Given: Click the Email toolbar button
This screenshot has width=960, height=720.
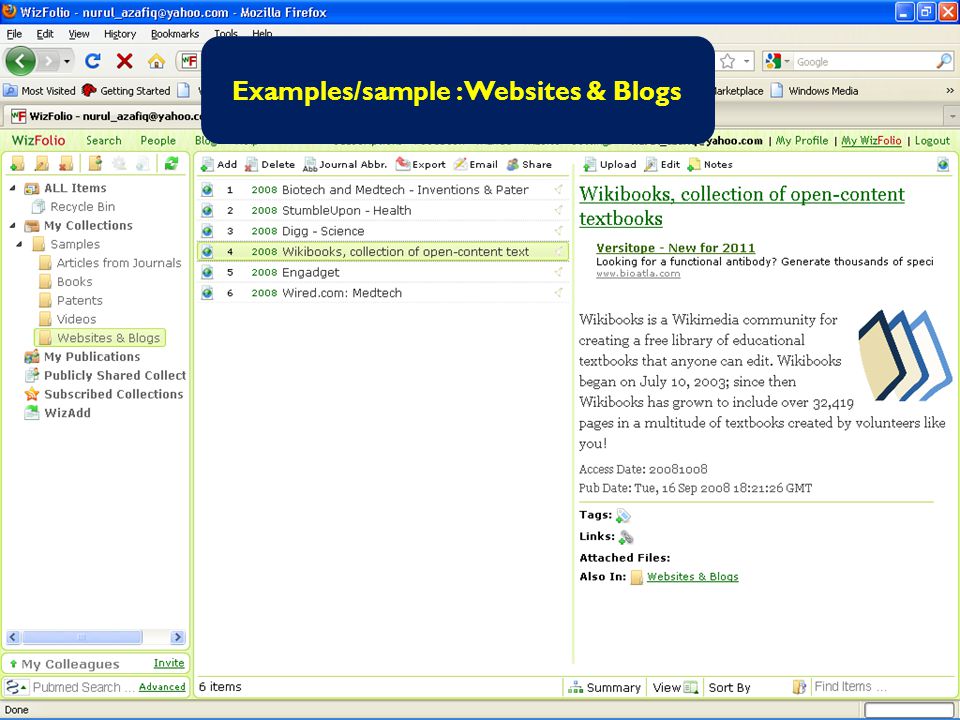Looking at the screenshot, I should pyautogui.click(x=476, y=164).
